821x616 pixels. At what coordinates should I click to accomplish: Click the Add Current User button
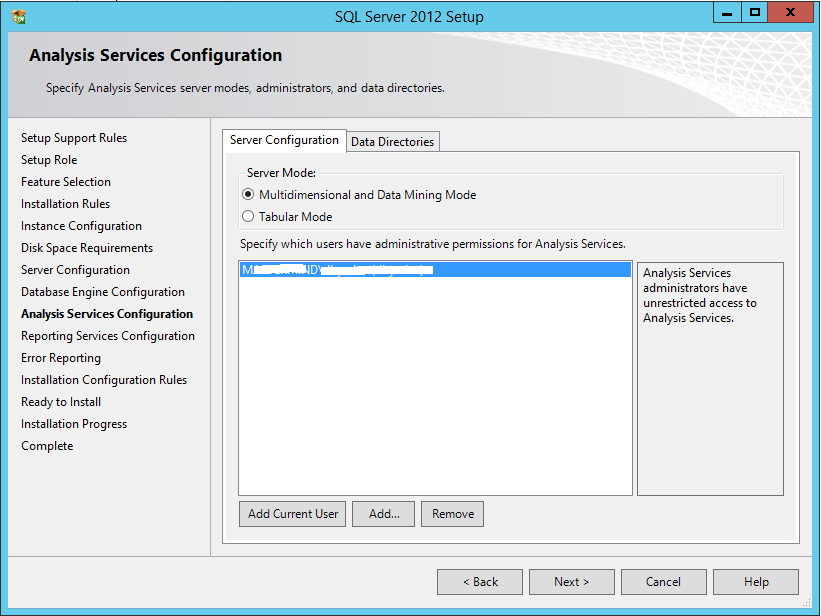(293, 514)
